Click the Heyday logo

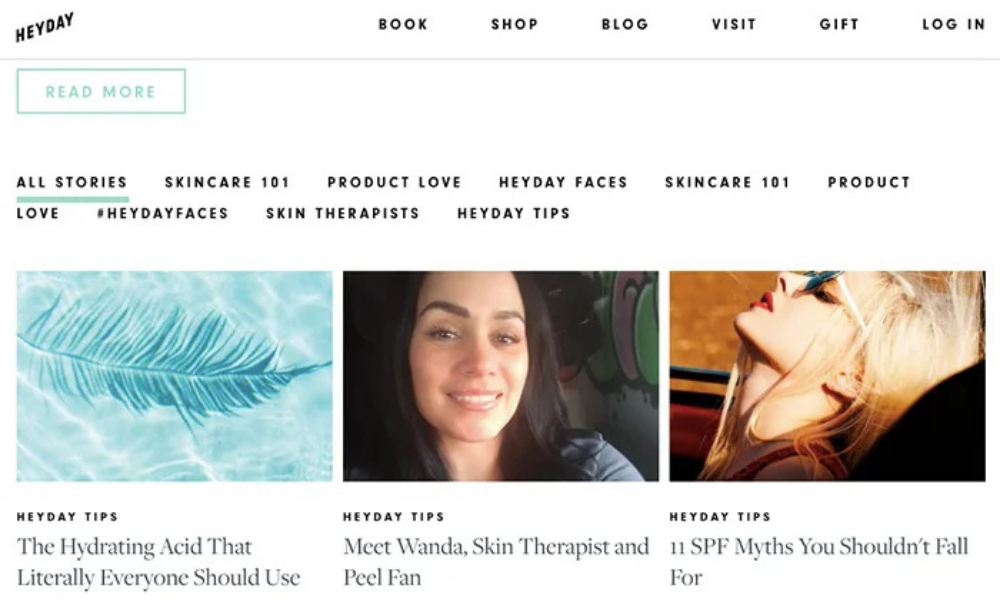[45, 27]
